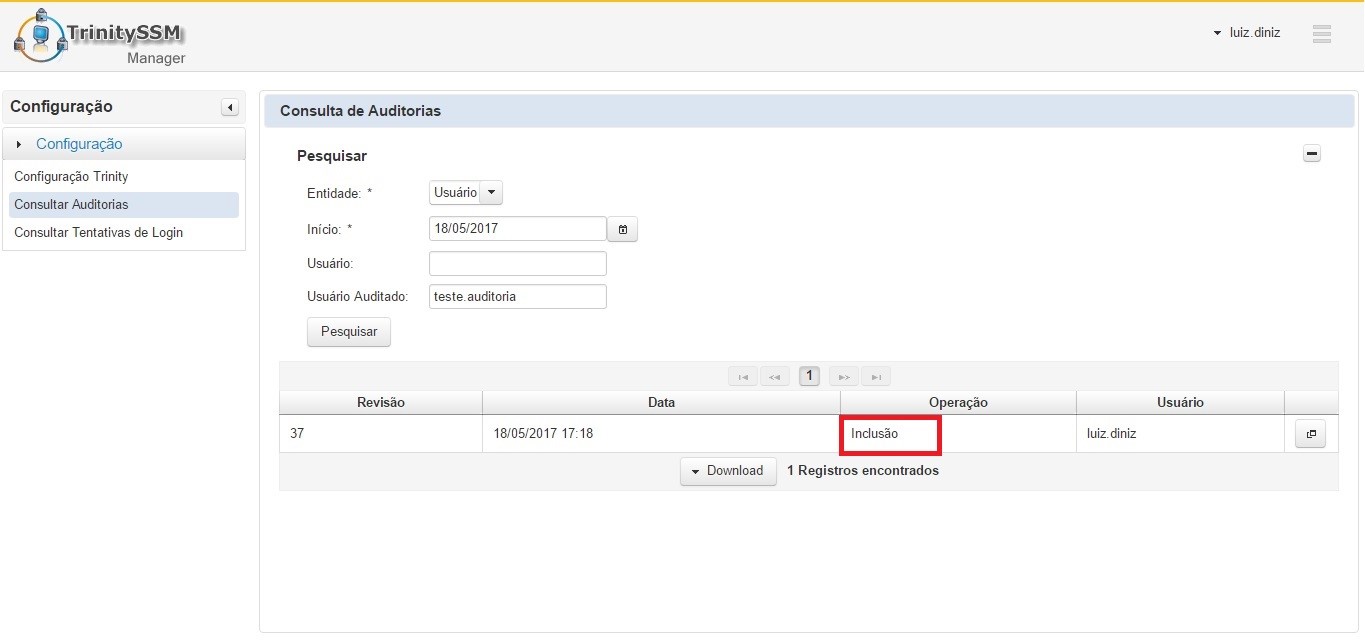Go to the first results page

coord(743,377)
